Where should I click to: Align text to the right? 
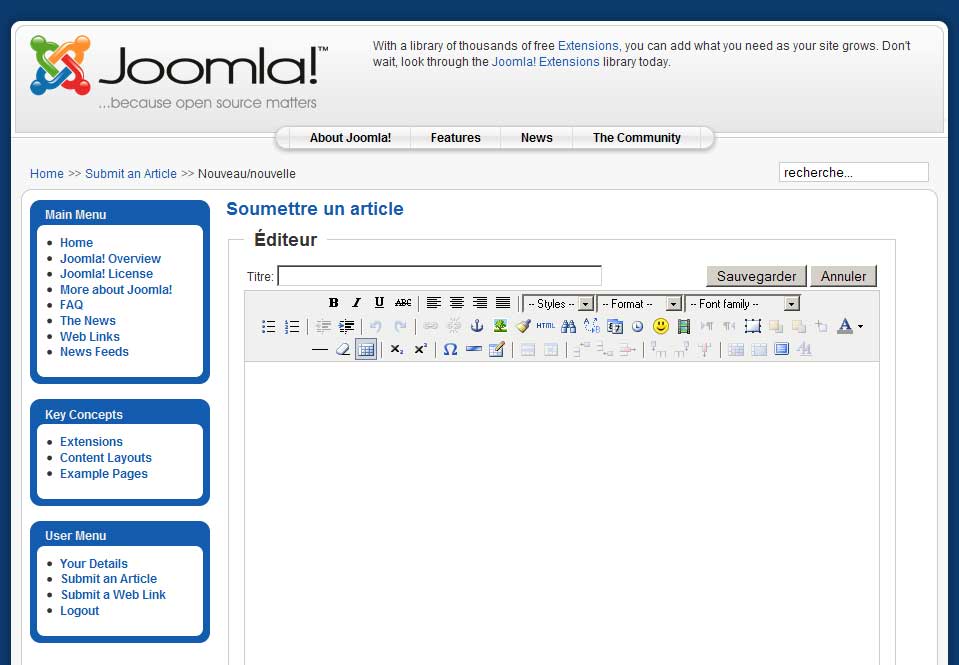(x=480, y=303)
